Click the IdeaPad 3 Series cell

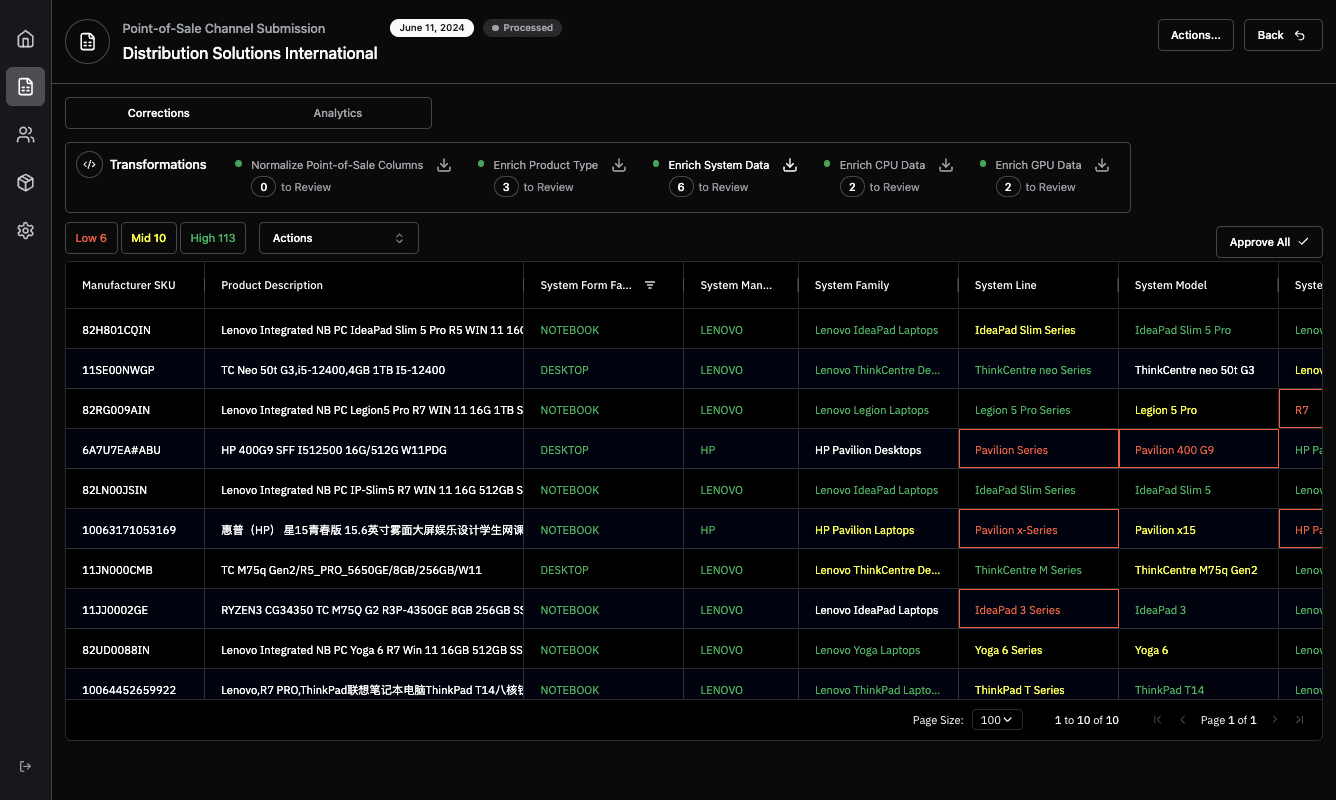pos(1038,610)
